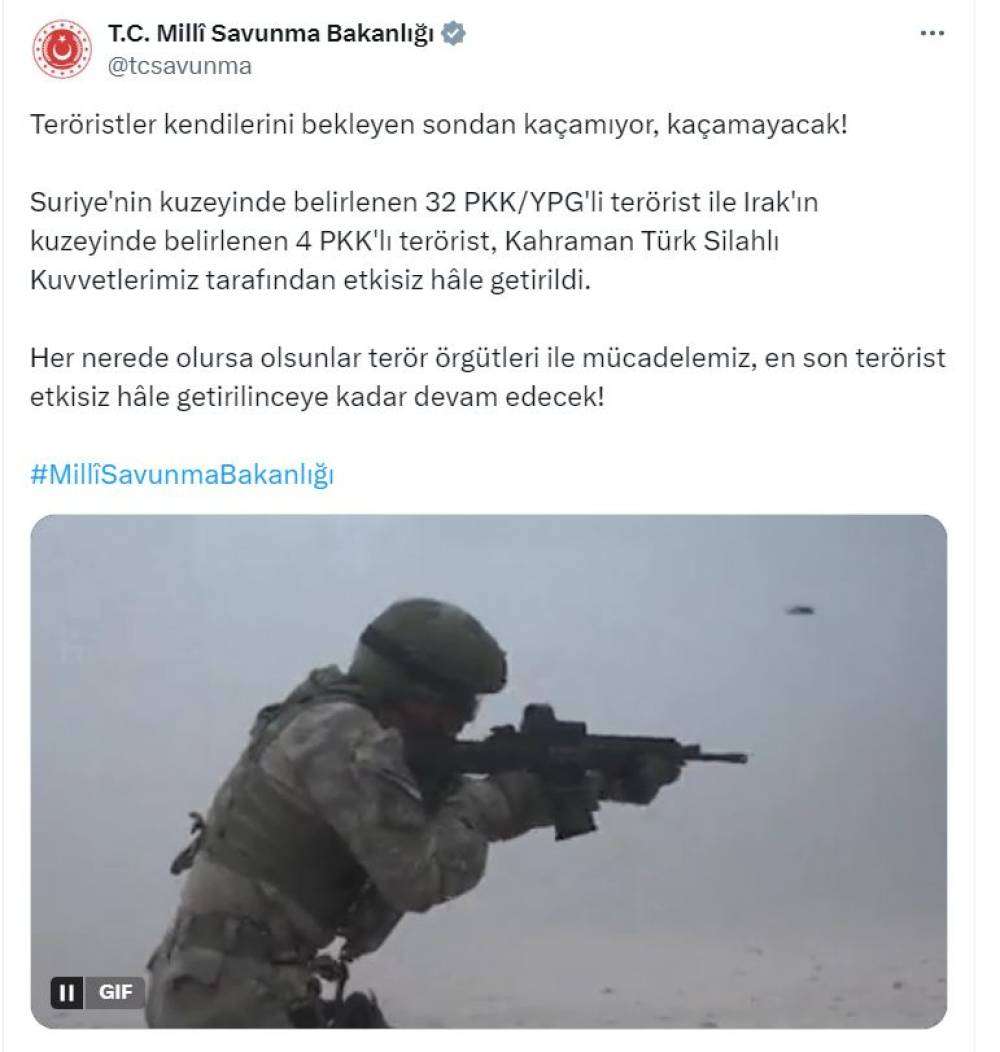Pause the playing GIF

66,992
